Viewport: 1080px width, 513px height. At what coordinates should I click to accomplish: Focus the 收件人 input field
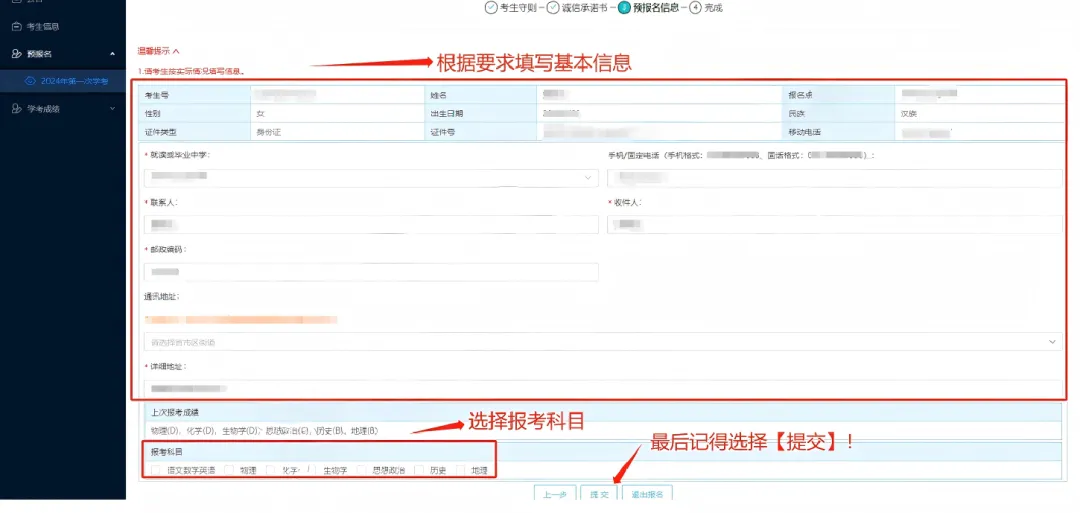coord(834,224)
